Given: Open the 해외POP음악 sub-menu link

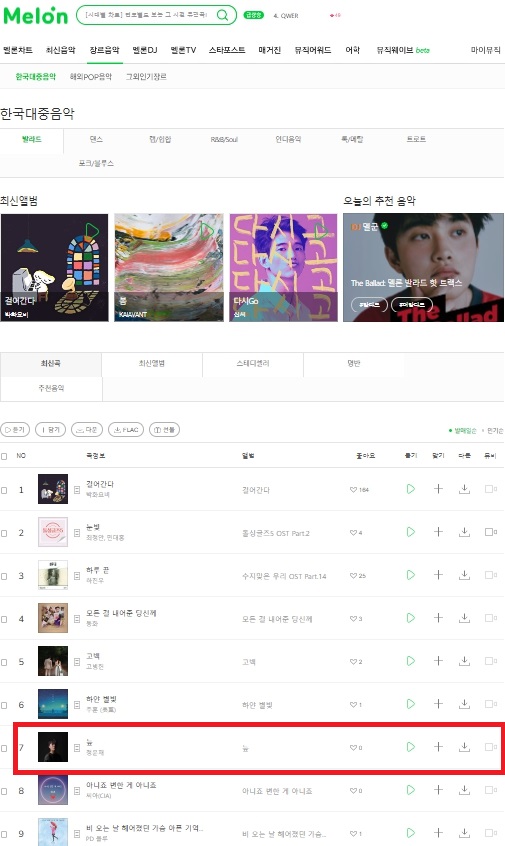Looking at the screenshot, I should point(91,77).
